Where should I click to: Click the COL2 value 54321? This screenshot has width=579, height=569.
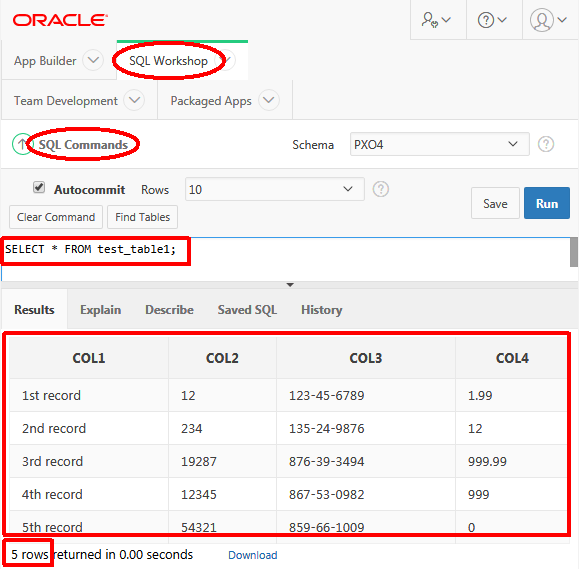coord(199,527)
